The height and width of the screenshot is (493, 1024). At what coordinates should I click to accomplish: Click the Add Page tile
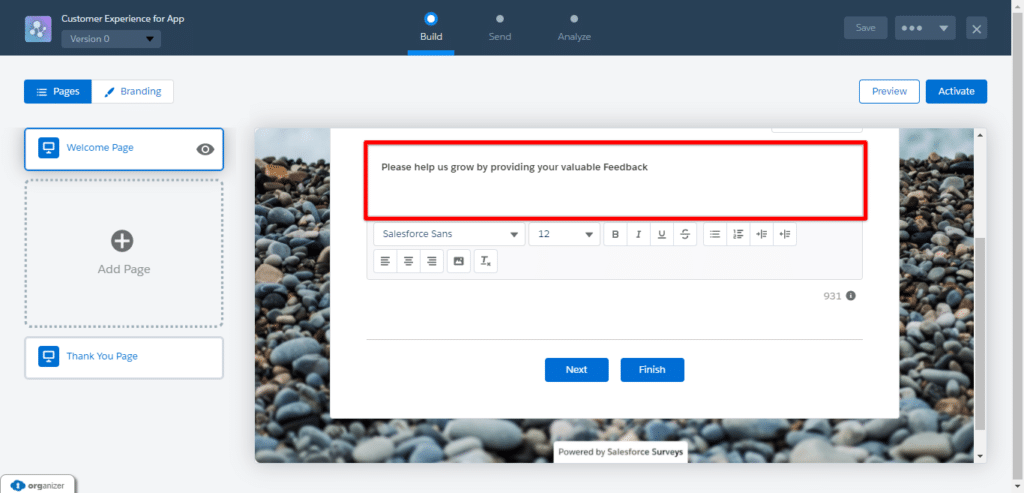124,253
